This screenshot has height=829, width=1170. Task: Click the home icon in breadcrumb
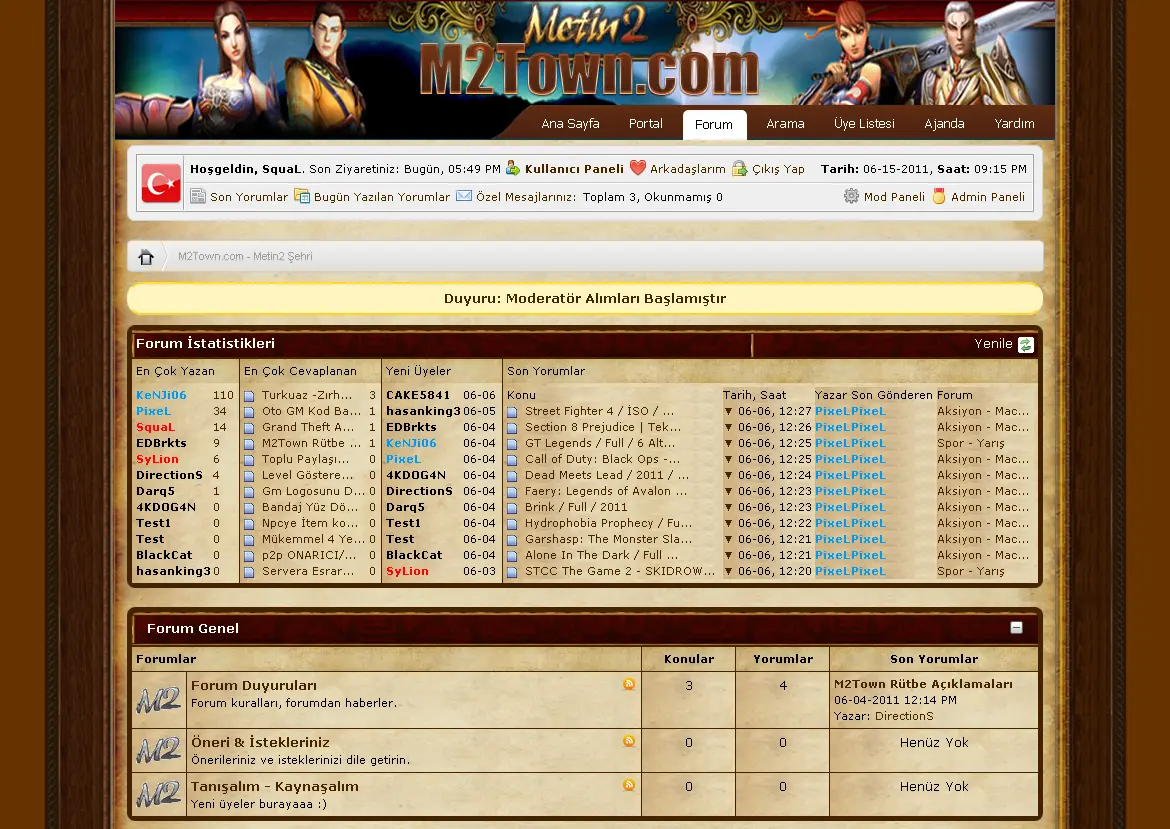(146, 257)
